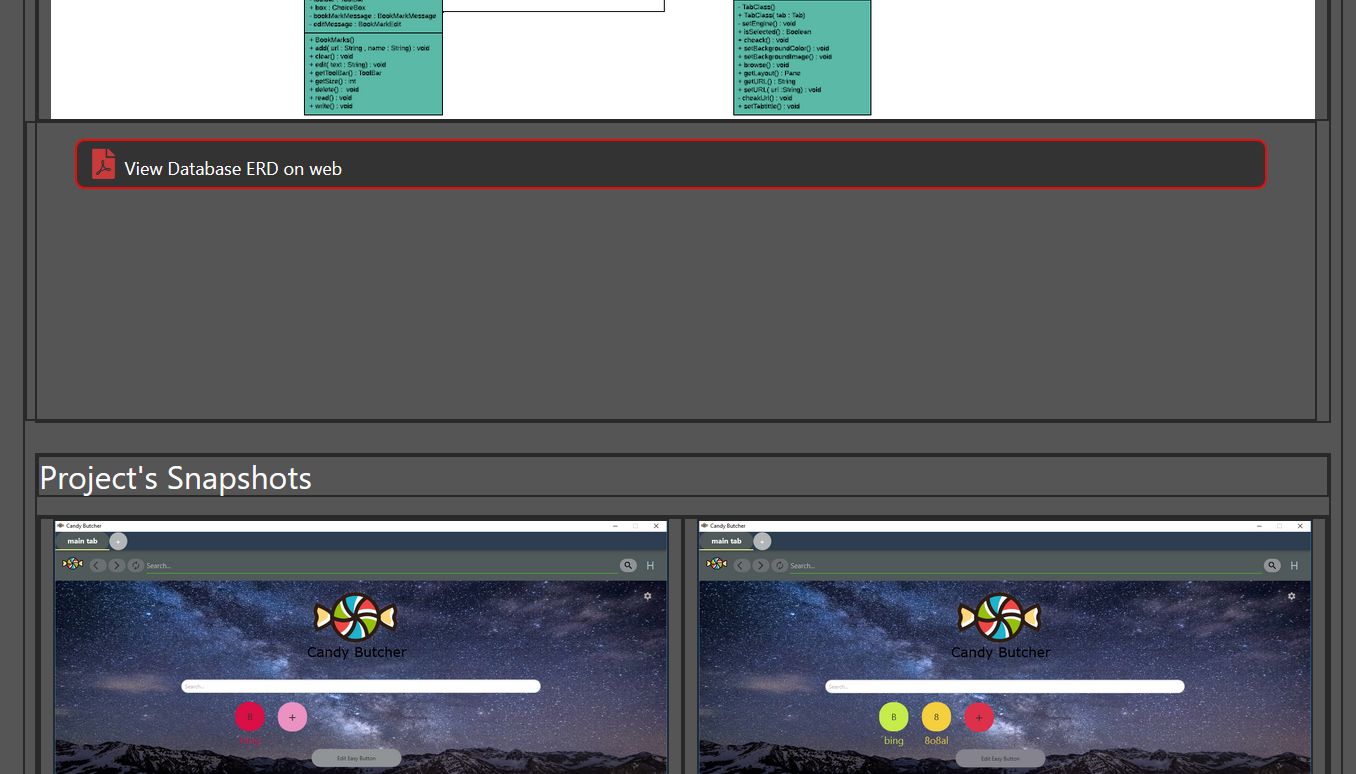Click the right class box in UML diagram
Screen dimensions: 1356x774
point(802,57)
